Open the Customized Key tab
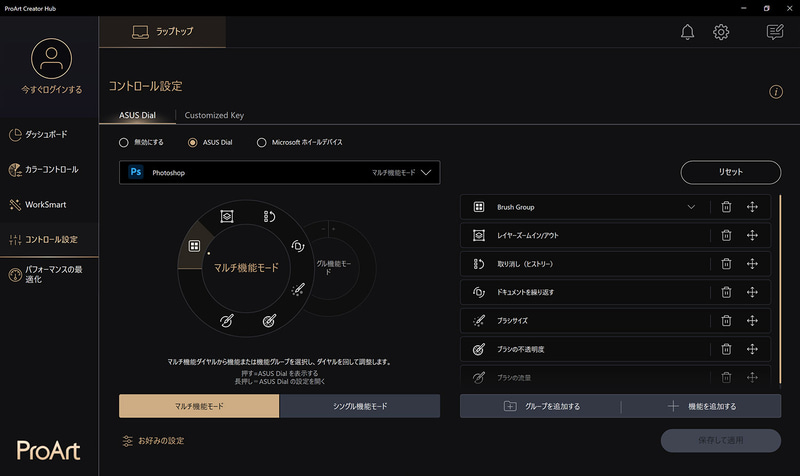The height and width of the screenshot is (476, 800). pyautogui.click(x=214, y=115)
